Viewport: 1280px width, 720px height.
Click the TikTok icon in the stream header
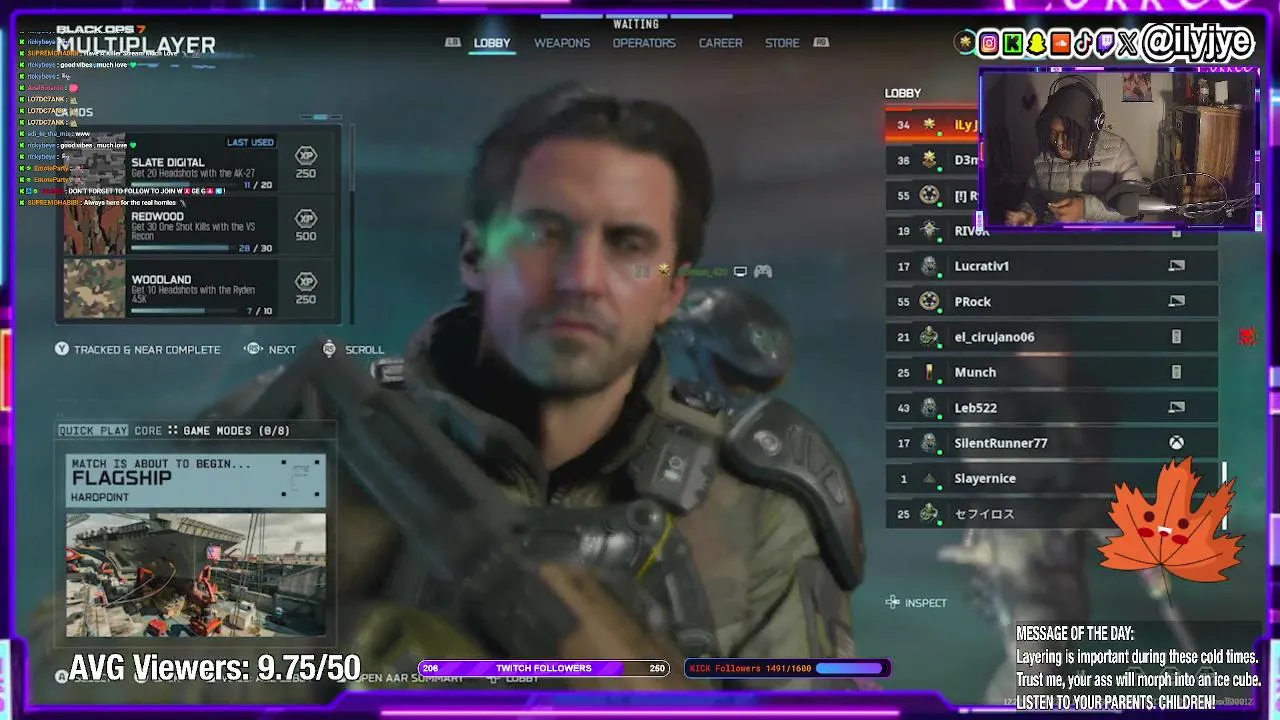coord(1084,43)
